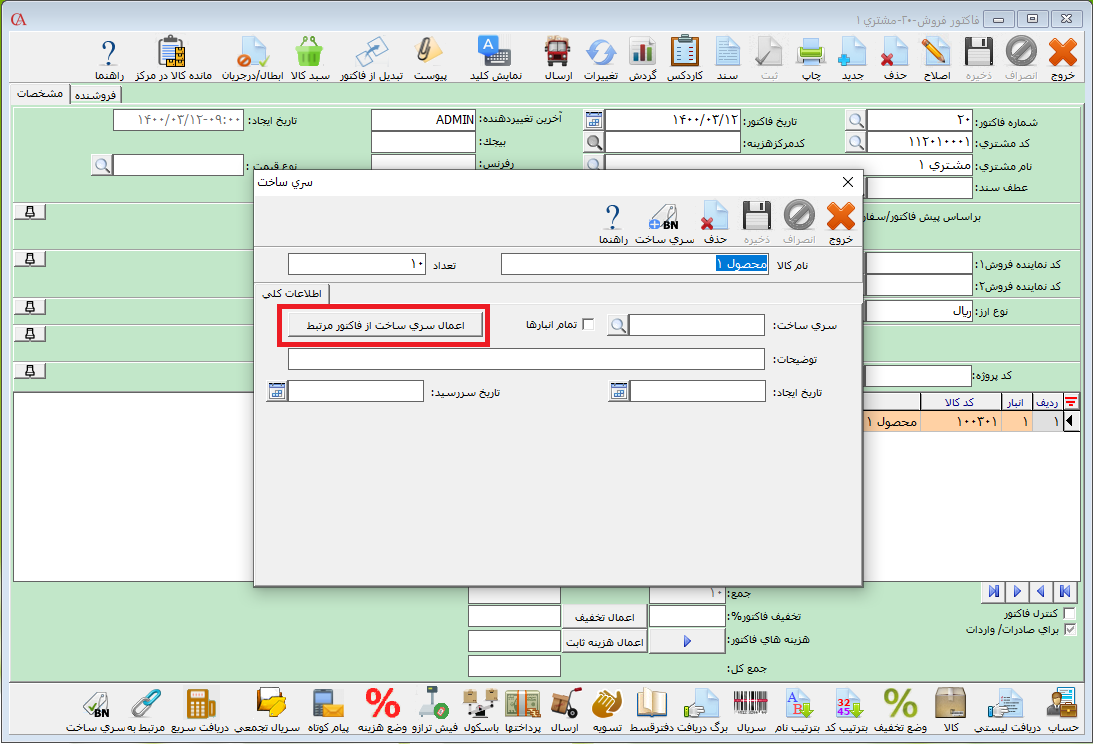The width and height of the screenshot is (1093, 744).
Task: Uncheck براي صادرات/ واردات checkbox
Action: [x=1070, y=630]
